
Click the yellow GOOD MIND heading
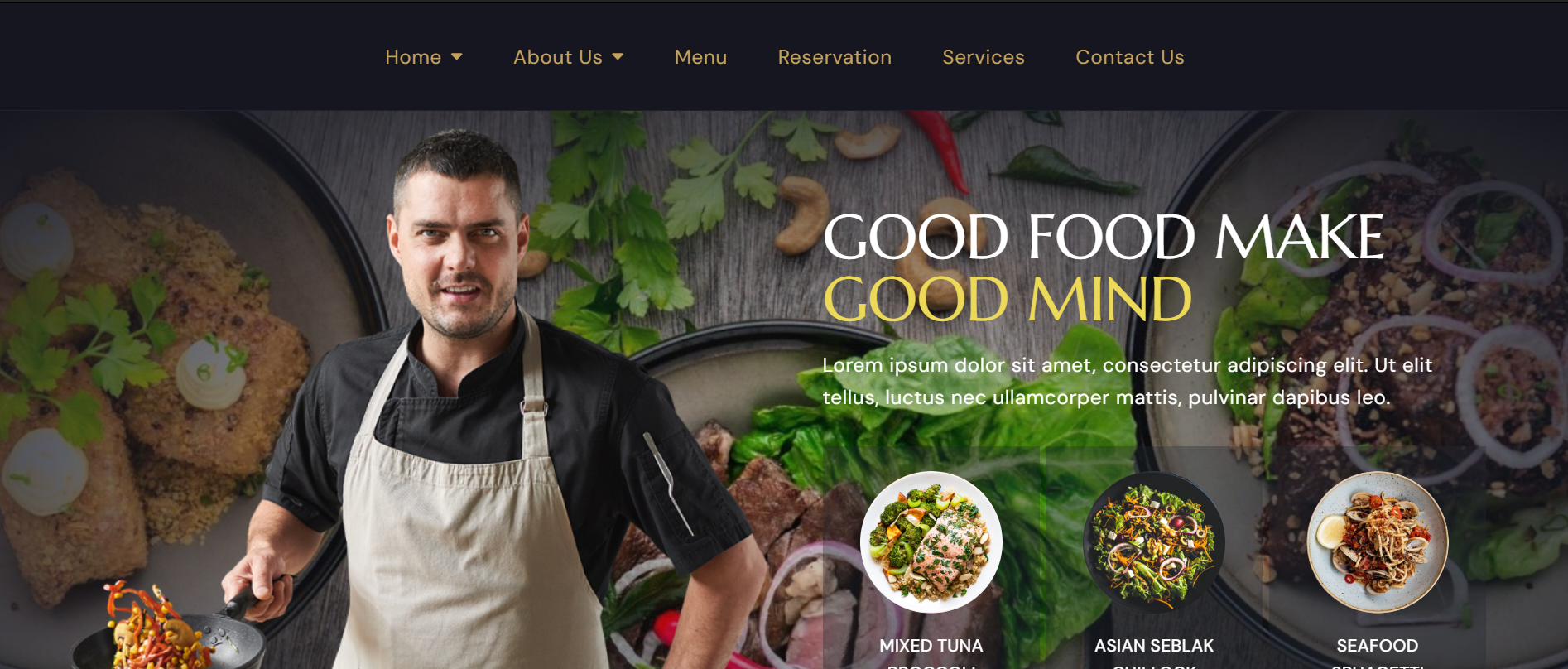(x=1008, y=300)
